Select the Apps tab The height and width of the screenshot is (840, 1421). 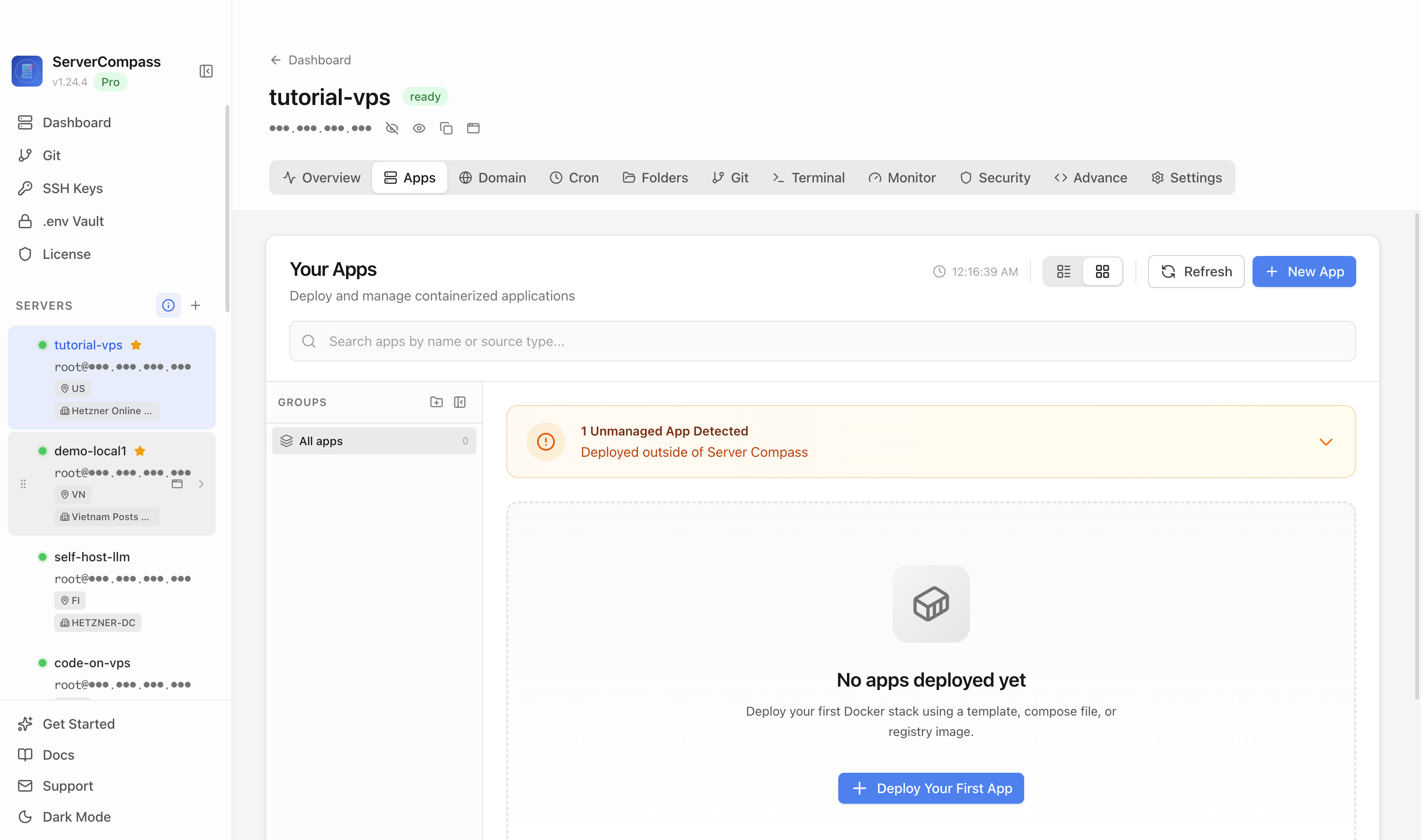(410, 178)
